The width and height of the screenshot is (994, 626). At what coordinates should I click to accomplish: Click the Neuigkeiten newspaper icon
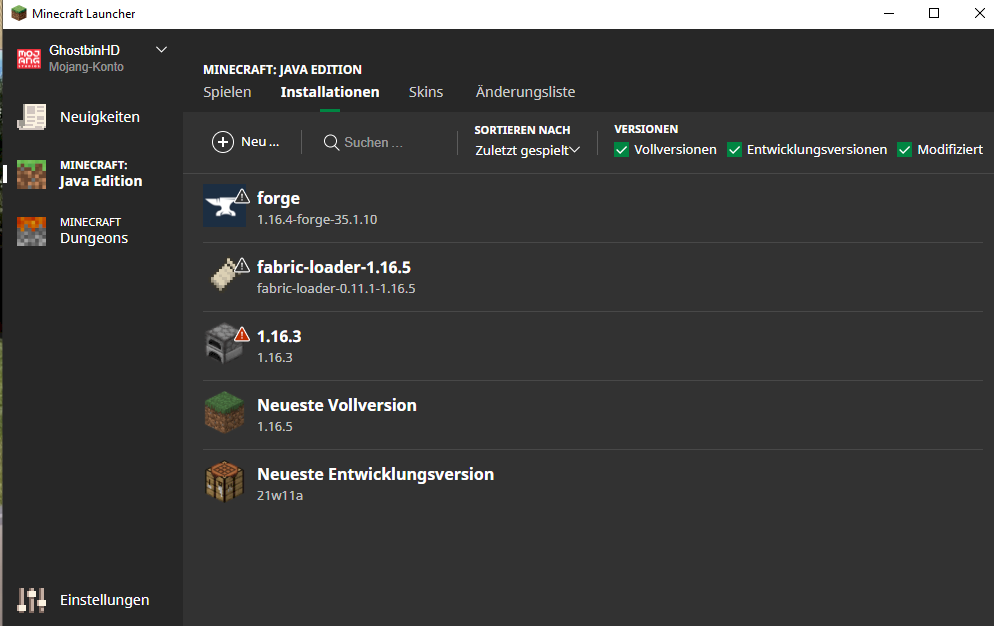pyautogui.click(x=31, y=116)
